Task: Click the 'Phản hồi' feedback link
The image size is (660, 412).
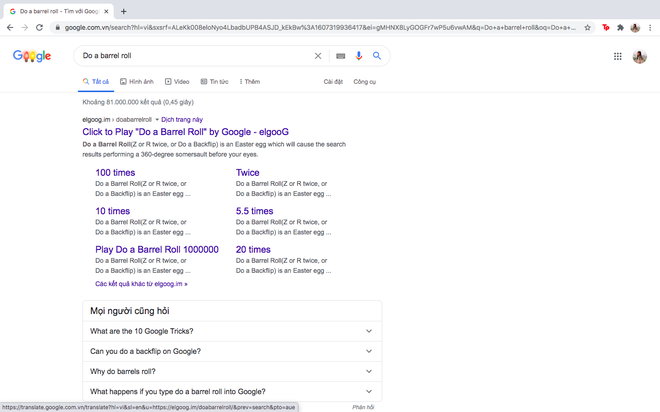Action: [x=363, y=407]
